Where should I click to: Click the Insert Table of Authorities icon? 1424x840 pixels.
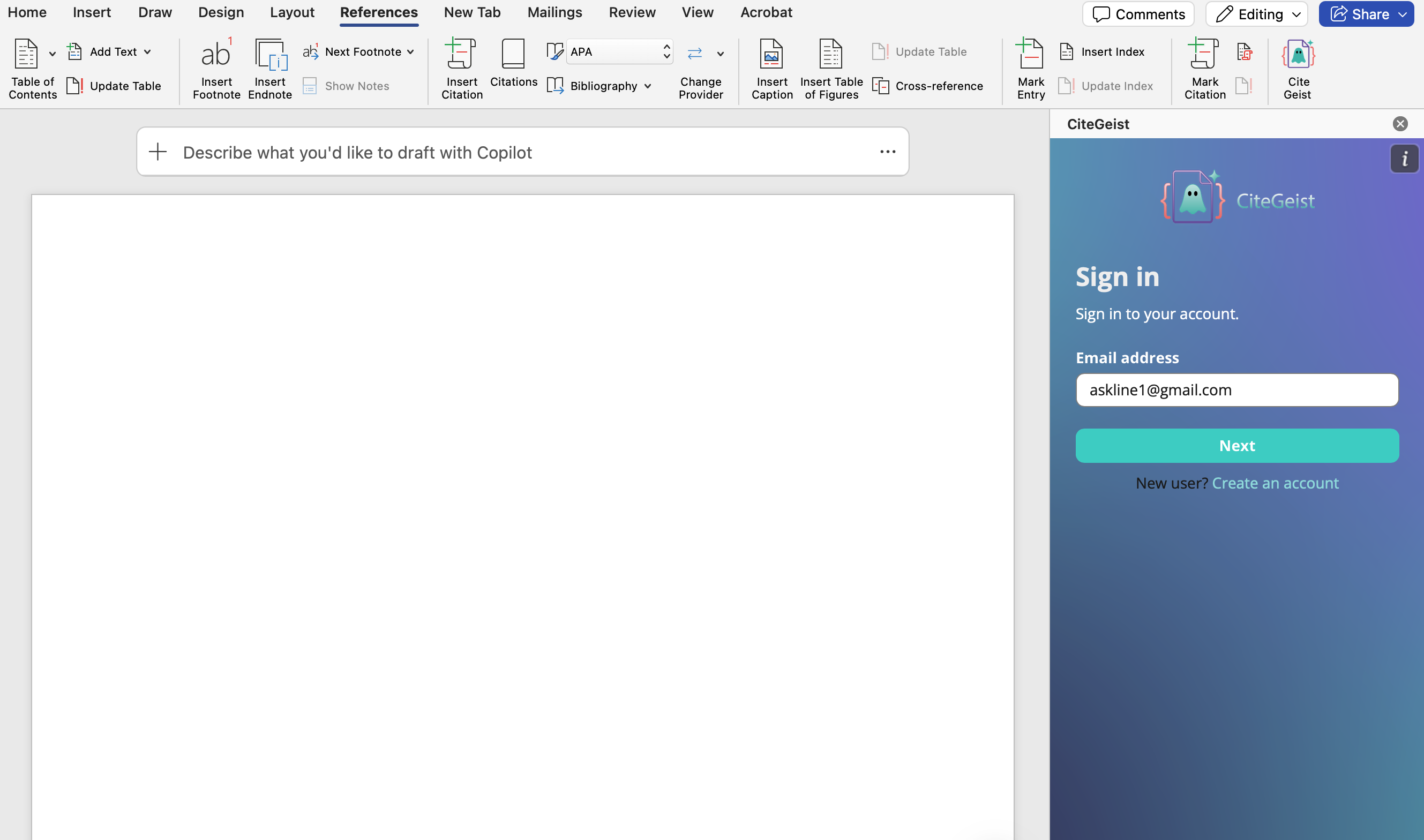[x=1245, y=51]
